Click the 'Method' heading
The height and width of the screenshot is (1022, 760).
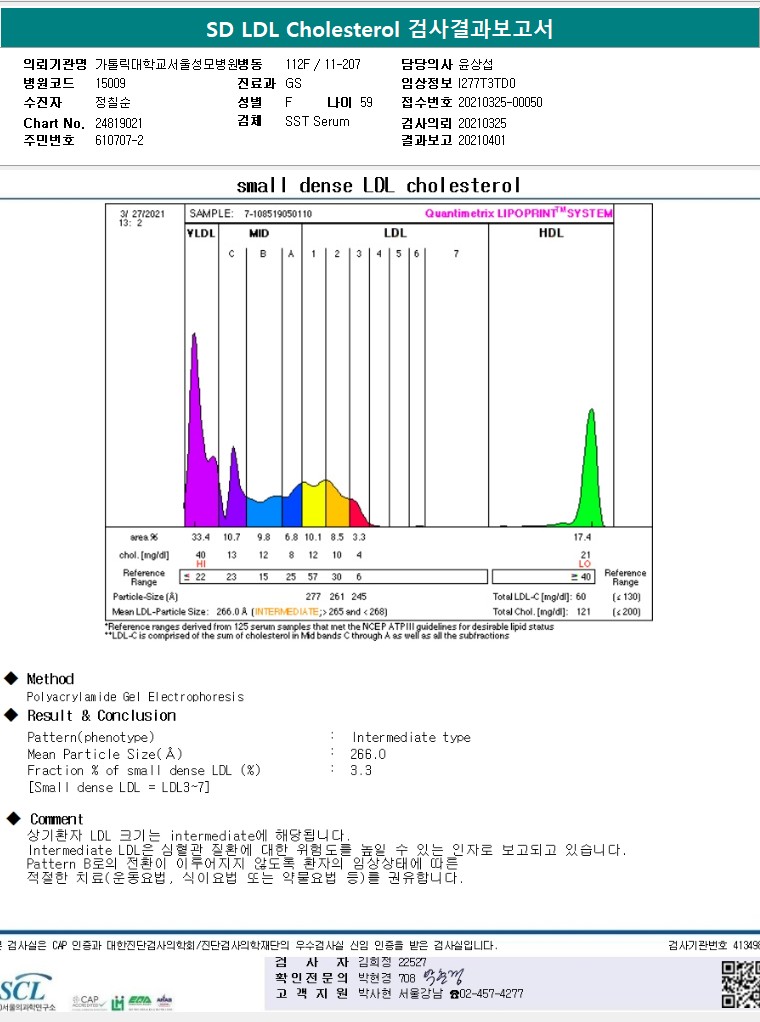click(x=50, y=679)
